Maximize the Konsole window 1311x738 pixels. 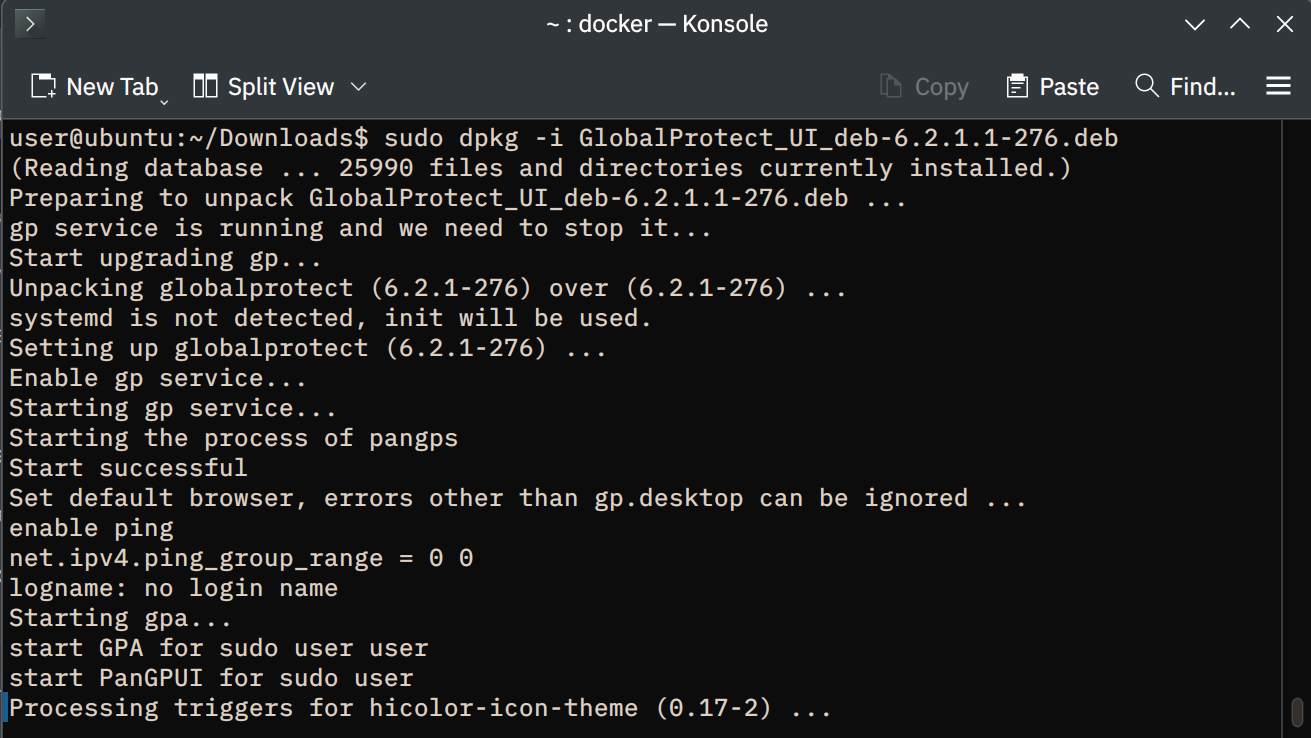(1240, 24)
